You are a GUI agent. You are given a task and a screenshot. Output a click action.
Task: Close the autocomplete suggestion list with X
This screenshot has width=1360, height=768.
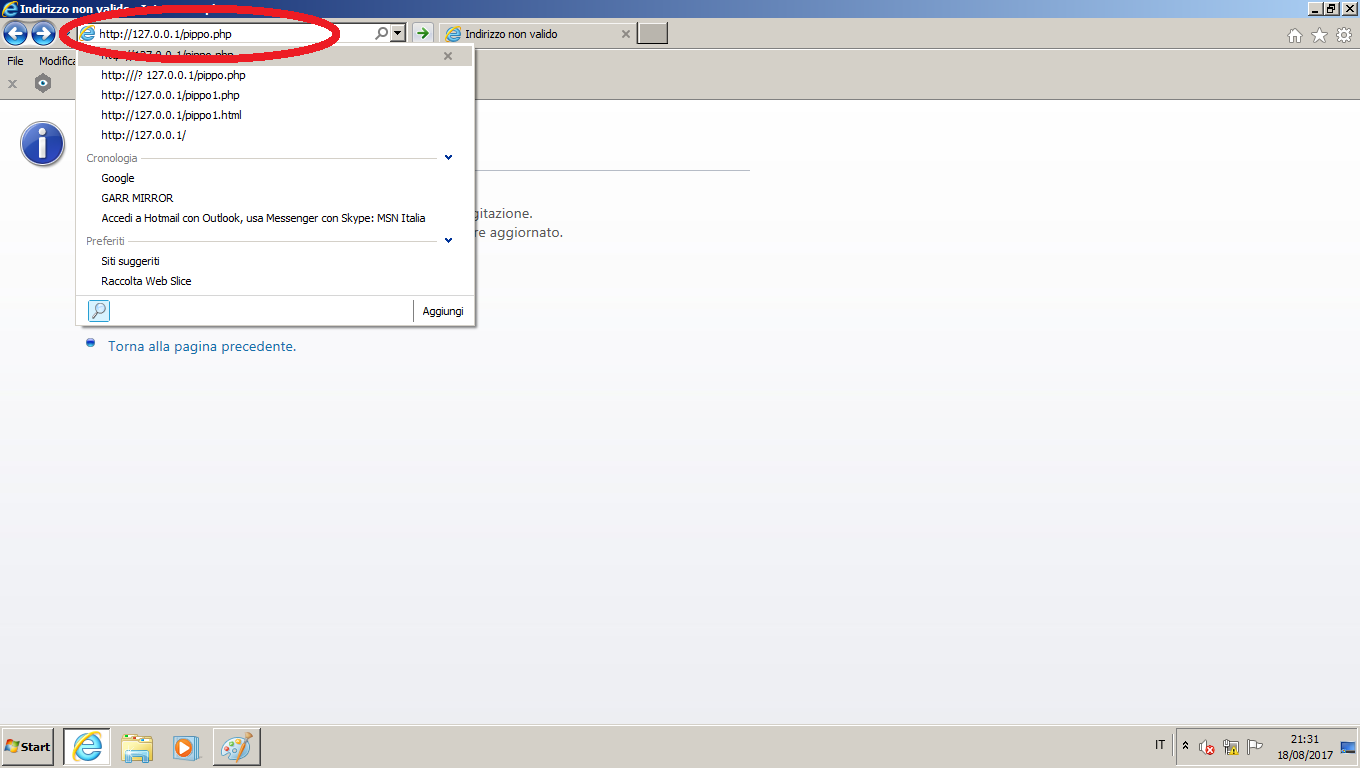coord(448,56)
